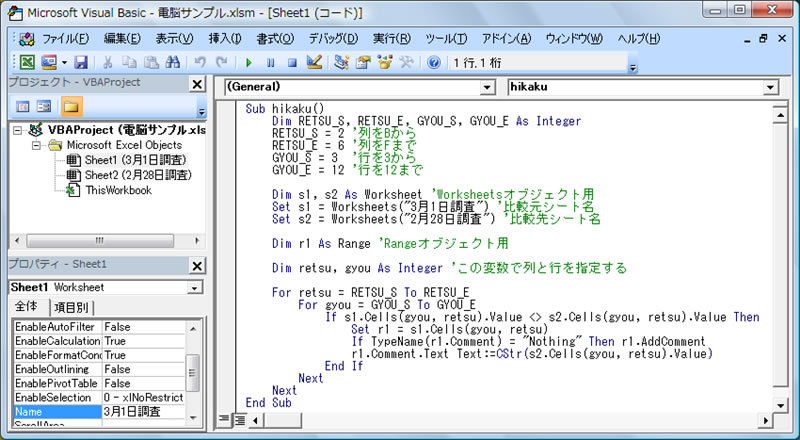800x440 pixels.
Task: Open the 編集(E) menu
Action: point(122,39)
